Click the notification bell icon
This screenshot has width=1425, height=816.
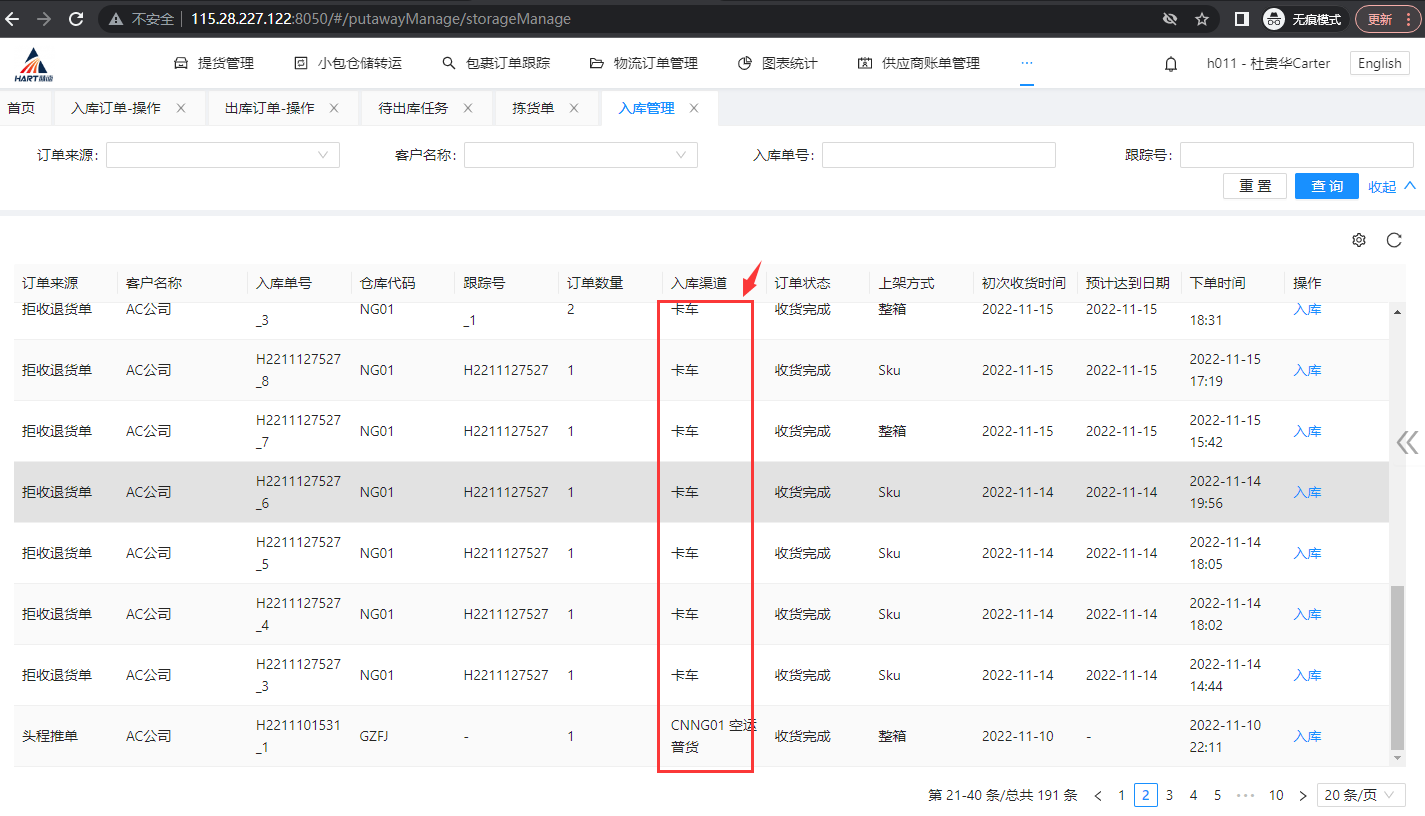[1171, 64]
